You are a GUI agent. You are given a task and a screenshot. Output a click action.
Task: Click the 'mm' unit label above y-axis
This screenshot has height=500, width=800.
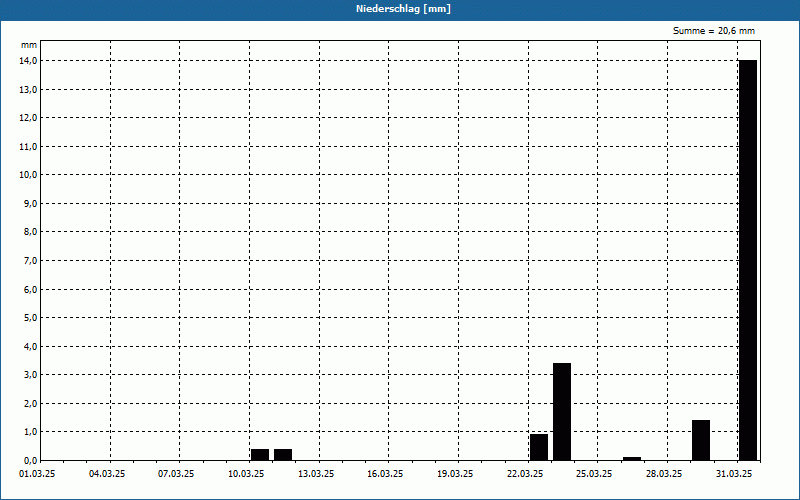[29, 45]
